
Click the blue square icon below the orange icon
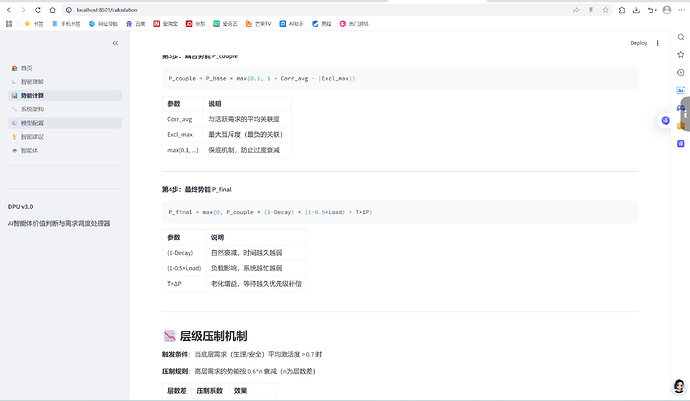click(x=681, y=143)
